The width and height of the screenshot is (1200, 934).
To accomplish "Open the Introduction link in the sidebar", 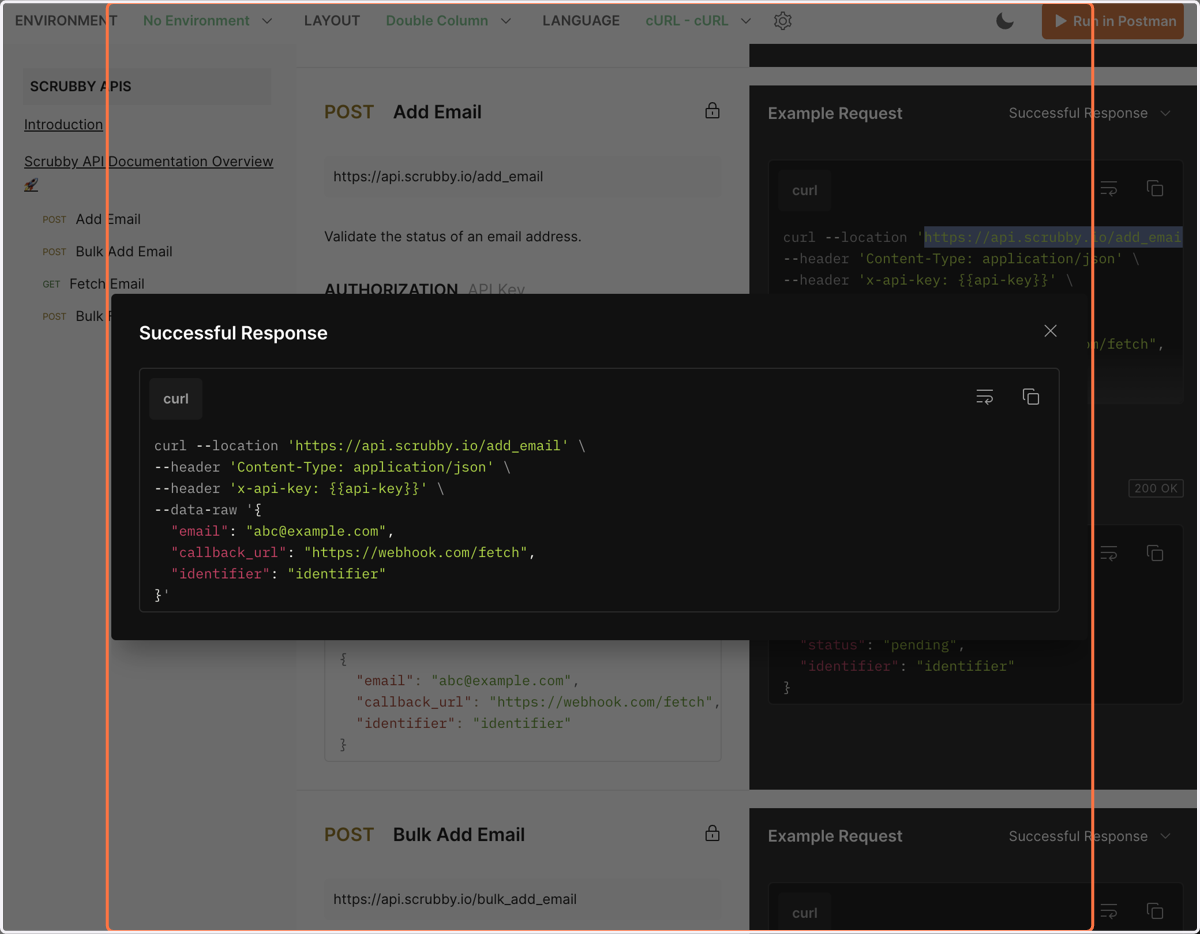I will tap(63, 124).
